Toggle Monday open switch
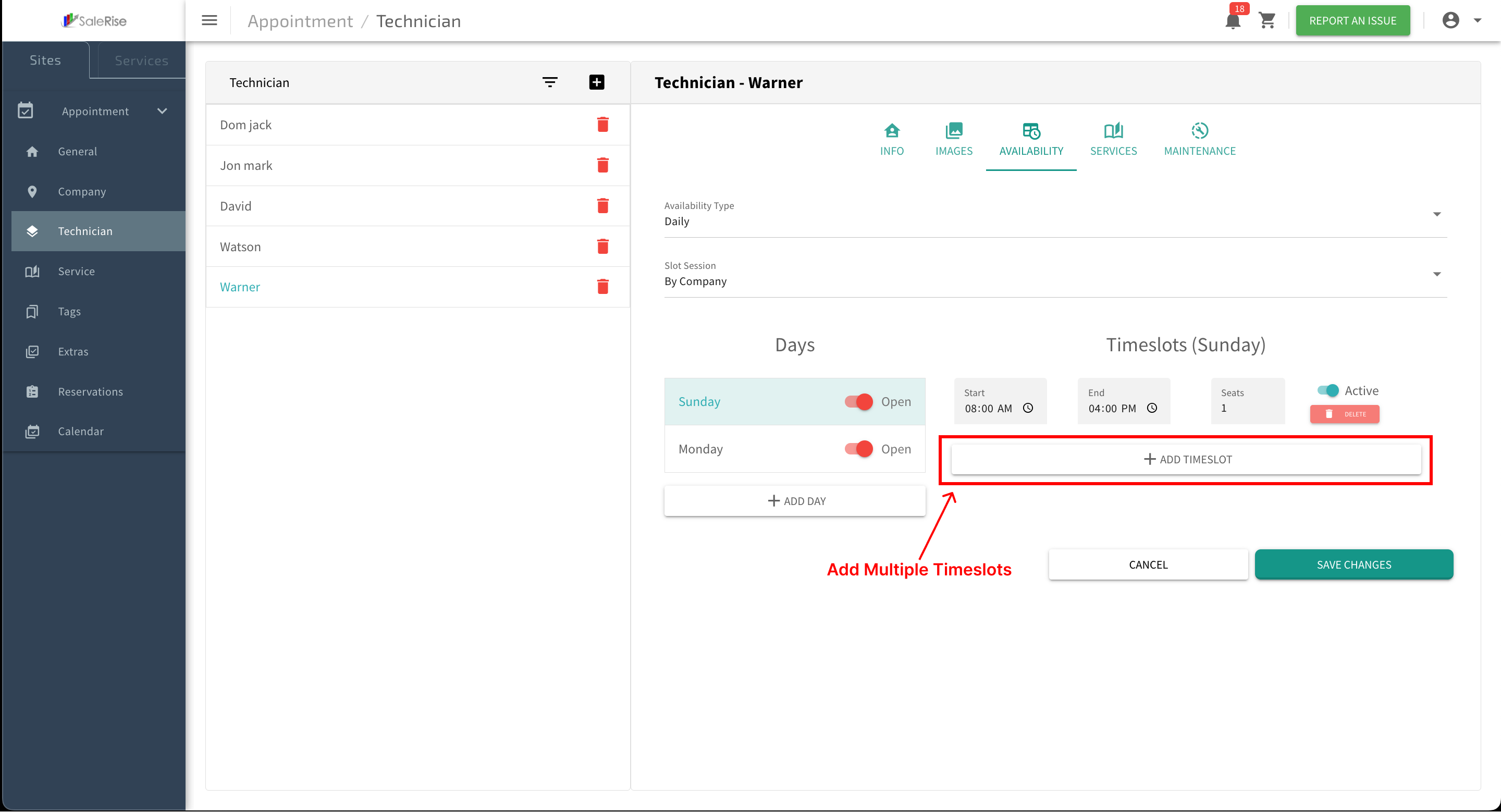 [859, 449]
